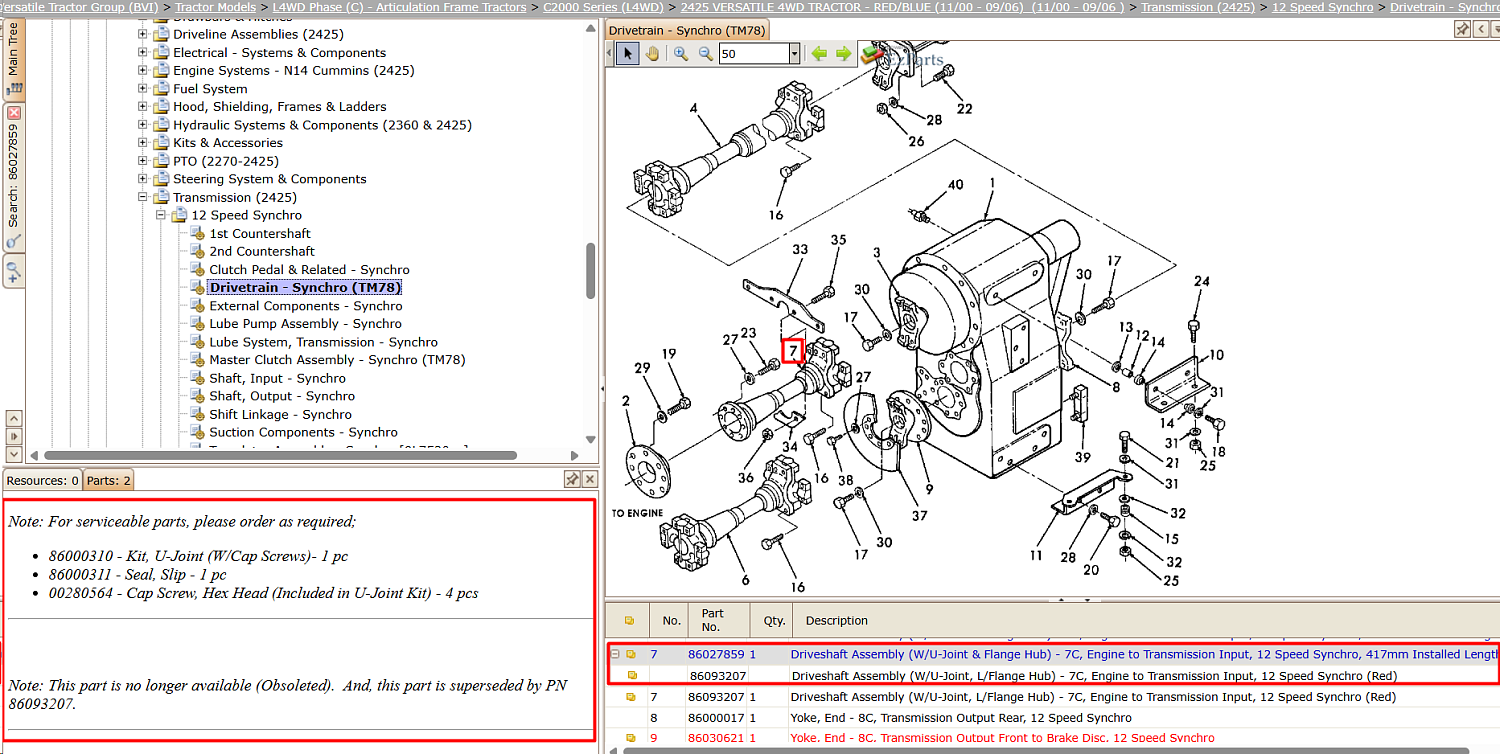Click the Transmission (2425) folder icon
Image resolution: width=1500 pixels, height=754 pixels.
(161, 197)
